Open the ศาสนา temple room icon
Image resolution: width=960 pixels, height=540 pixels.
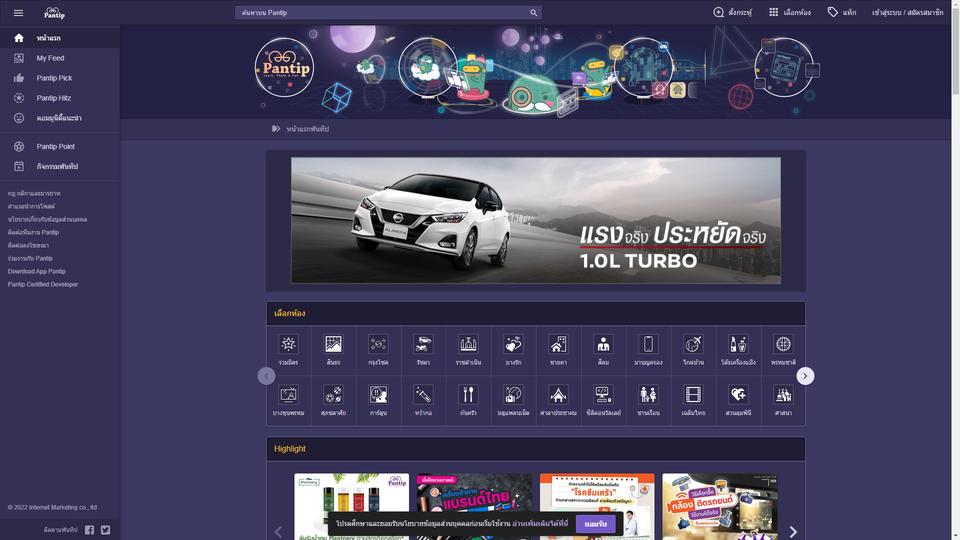pos(783,394)
